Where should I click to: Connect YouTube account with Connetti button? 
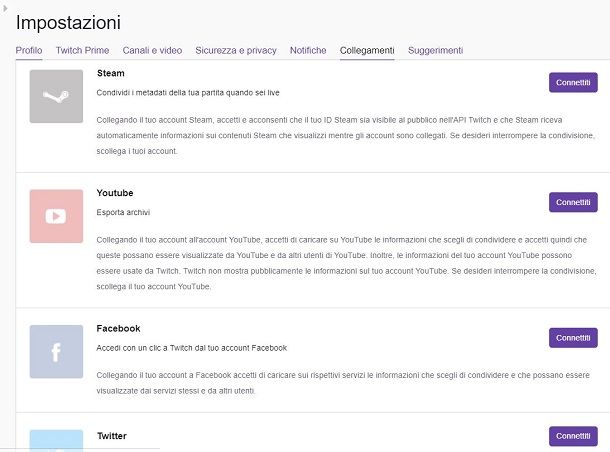(x=573, y=202)
